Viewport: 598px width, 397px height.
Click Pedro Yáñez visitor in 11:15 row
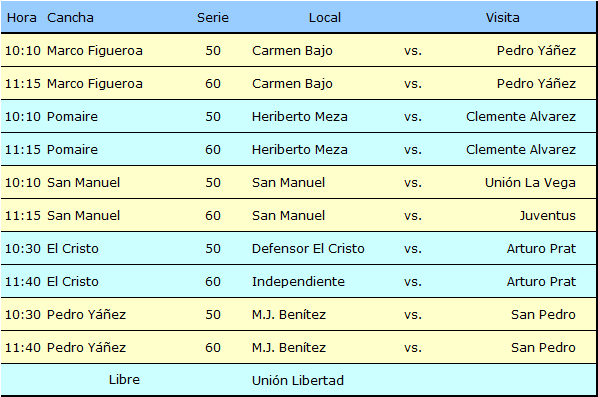click(536, 84)
